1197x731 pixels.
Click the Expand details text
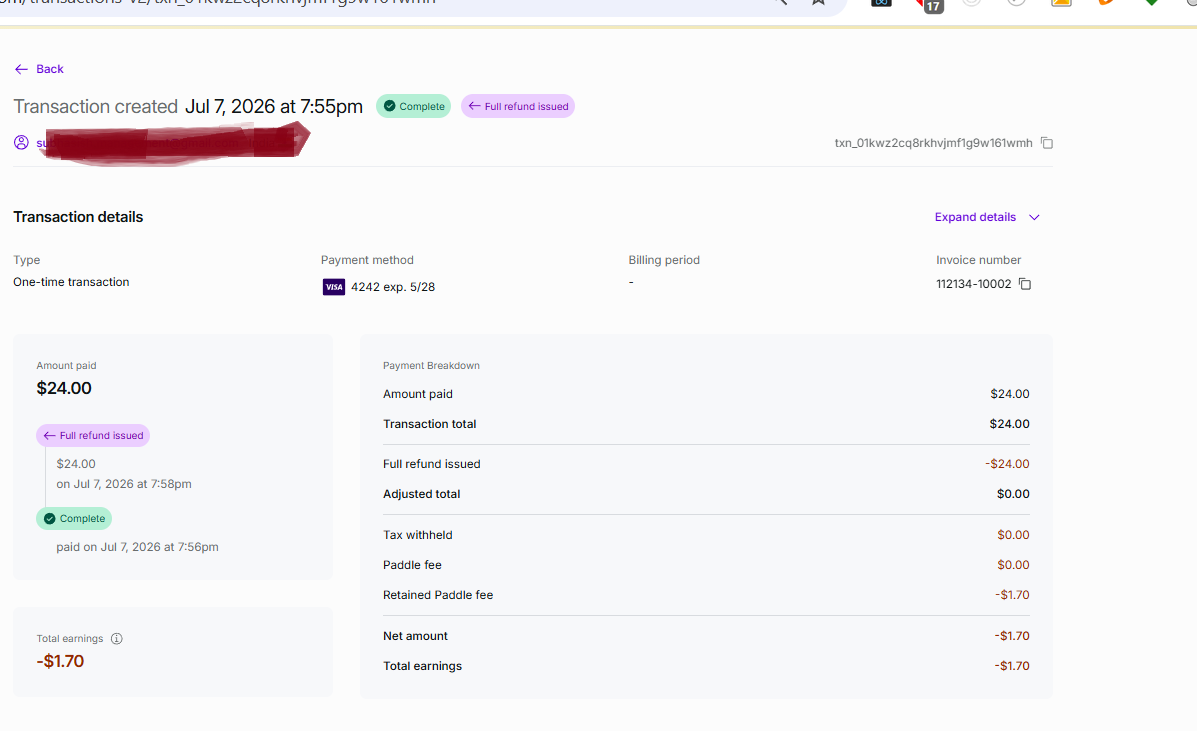coord(975,217)
